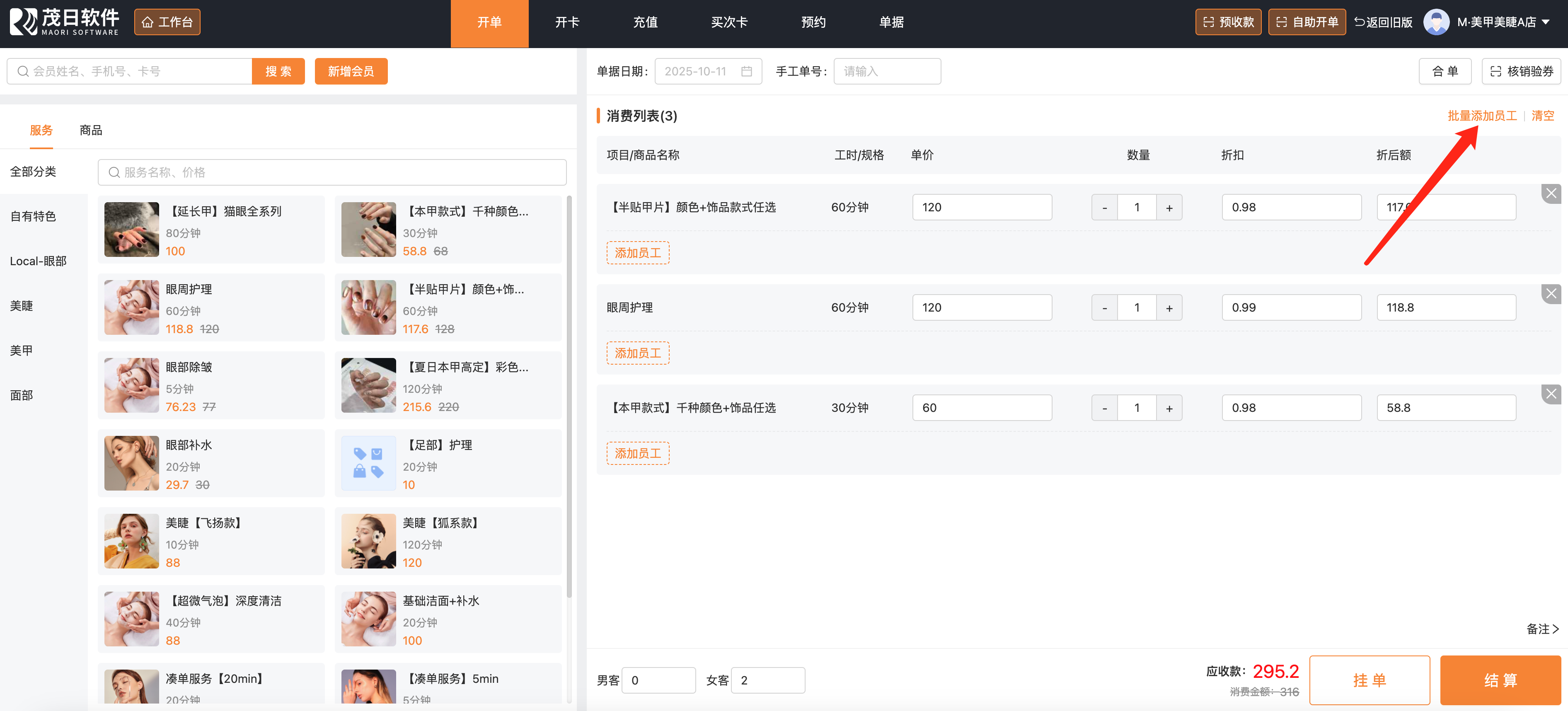Viewport: 1568px width, 711px height.
Task: Open the 预约 top menu
Action: pyautogui.click(x=813, y=22)
